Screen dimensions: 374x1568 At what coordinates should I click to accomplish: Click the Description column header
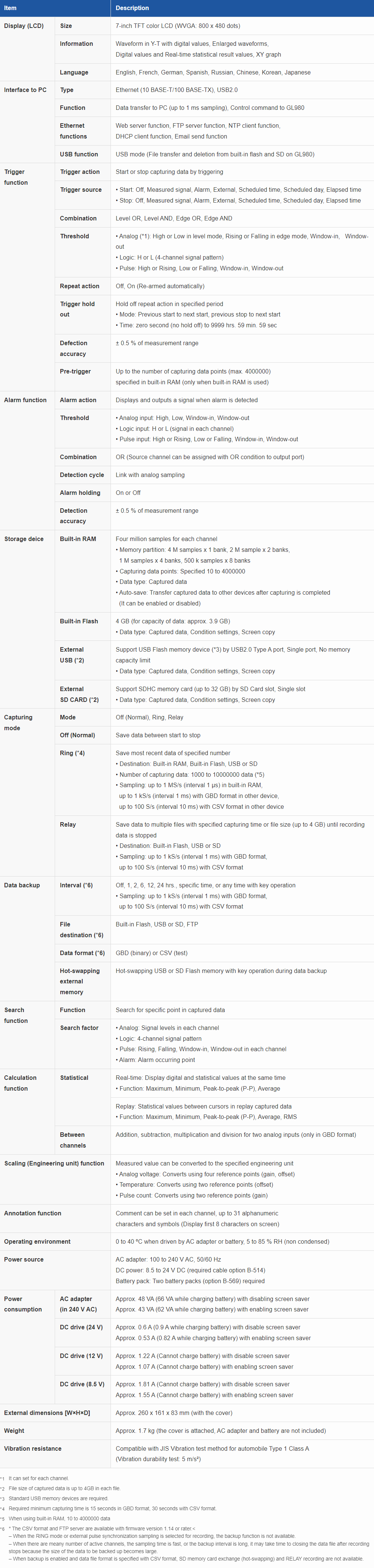click(132, 8)
